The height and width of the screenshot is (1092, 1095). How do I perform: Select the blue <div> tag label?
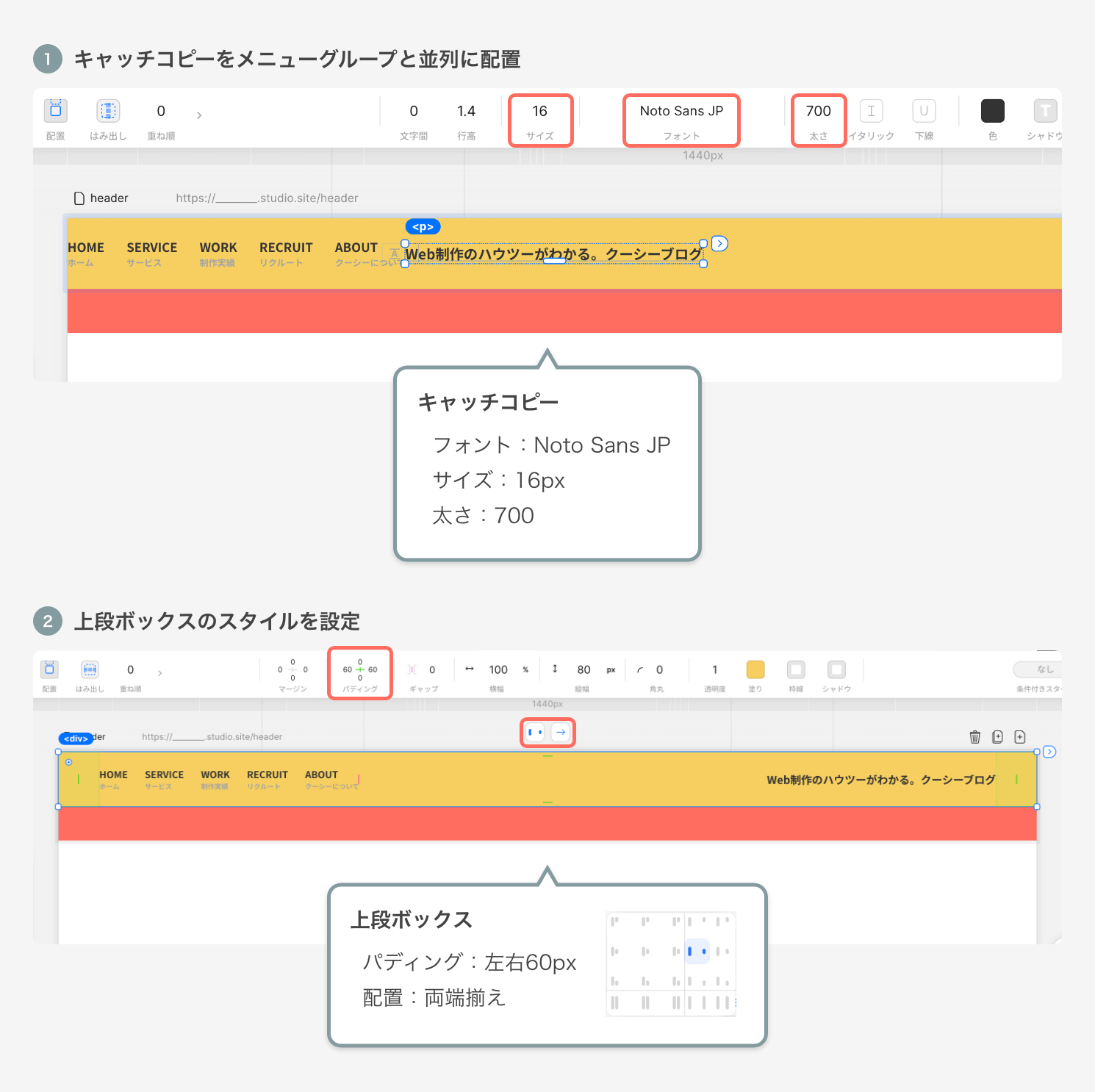click(76, 739)
